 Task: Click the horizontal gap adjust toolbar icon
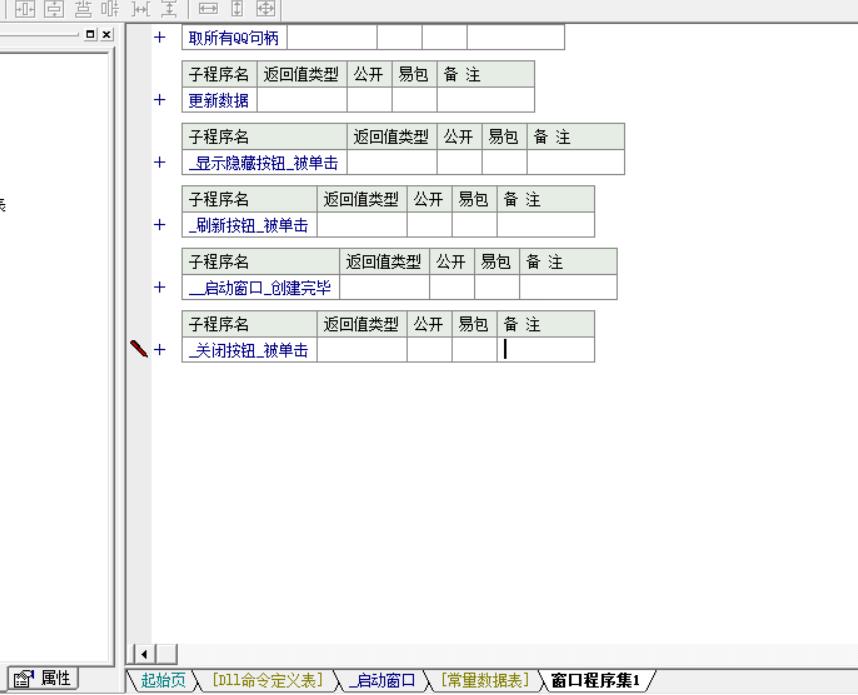(x=141, y=9)
